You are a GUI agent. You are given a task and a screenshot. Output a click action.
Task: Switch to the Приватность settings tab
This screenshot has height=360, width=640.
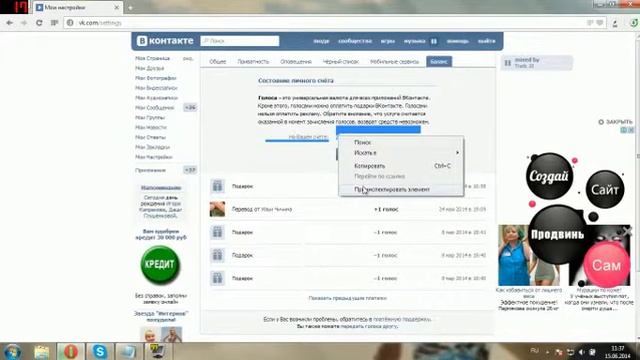(253, 62)
